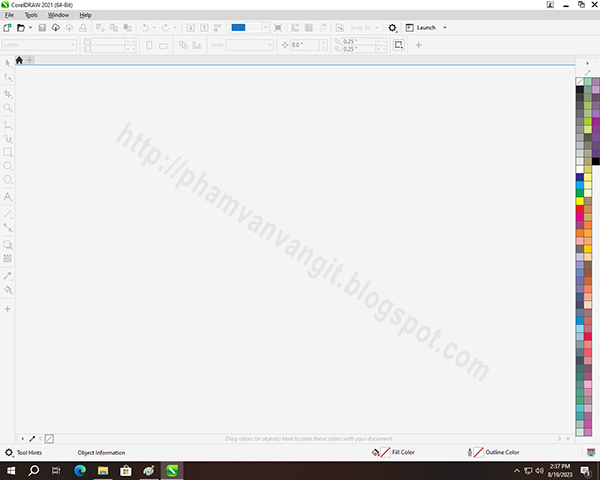This screenshot has height=480, width=600.
Task: Click the Paste icon in toolbar
Action: click(x=127, y=28)
